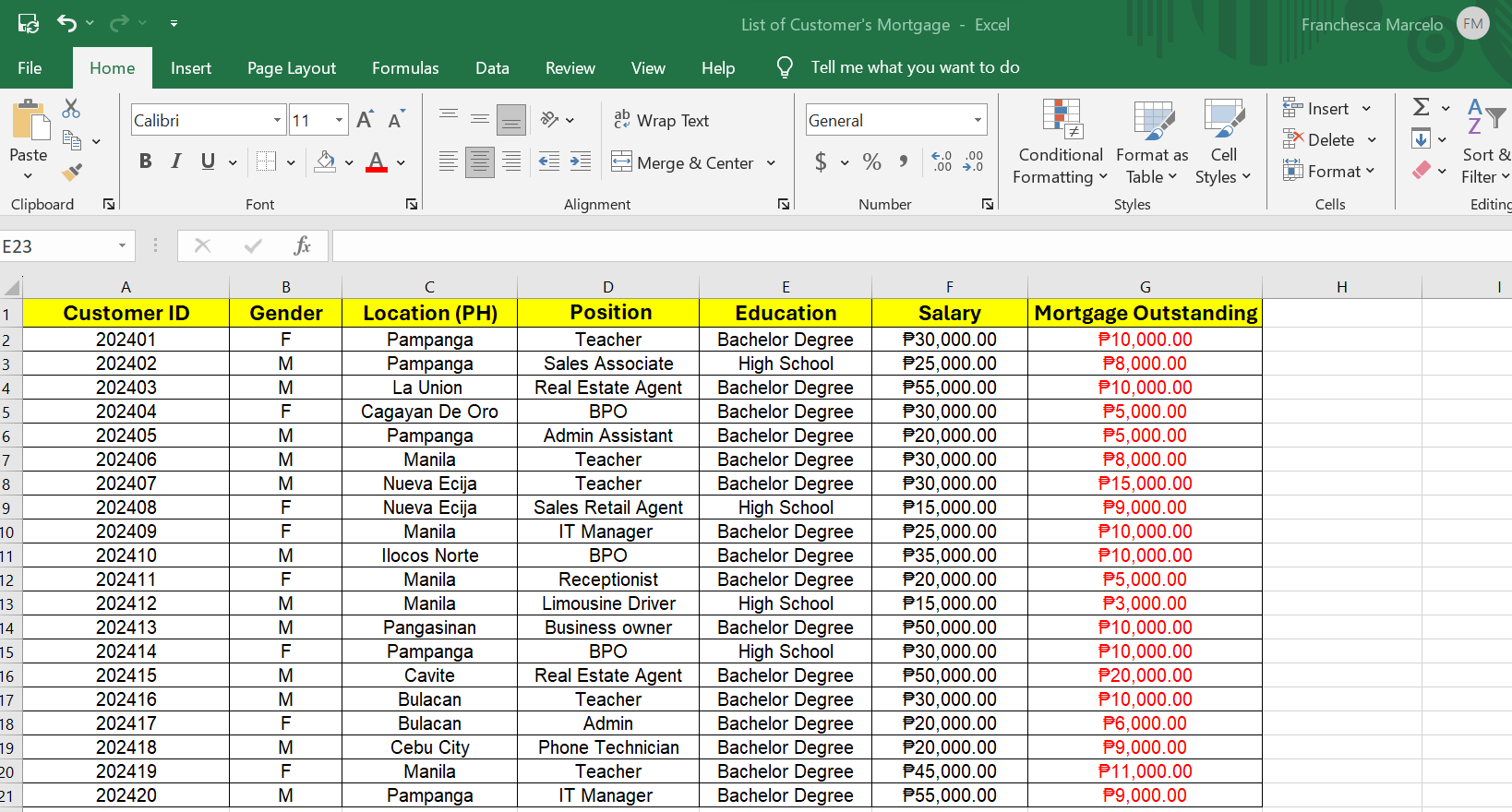Click the Orientation text angle icon
Image resolution: width=1512 pixels, height=812 pixels.
[x=550, y=120]
